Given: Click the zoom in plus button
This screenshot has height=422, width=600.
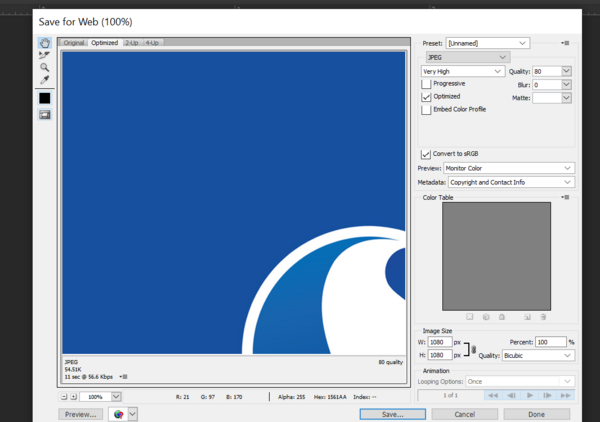Looking at the screenshot, I should click(73, 397).
